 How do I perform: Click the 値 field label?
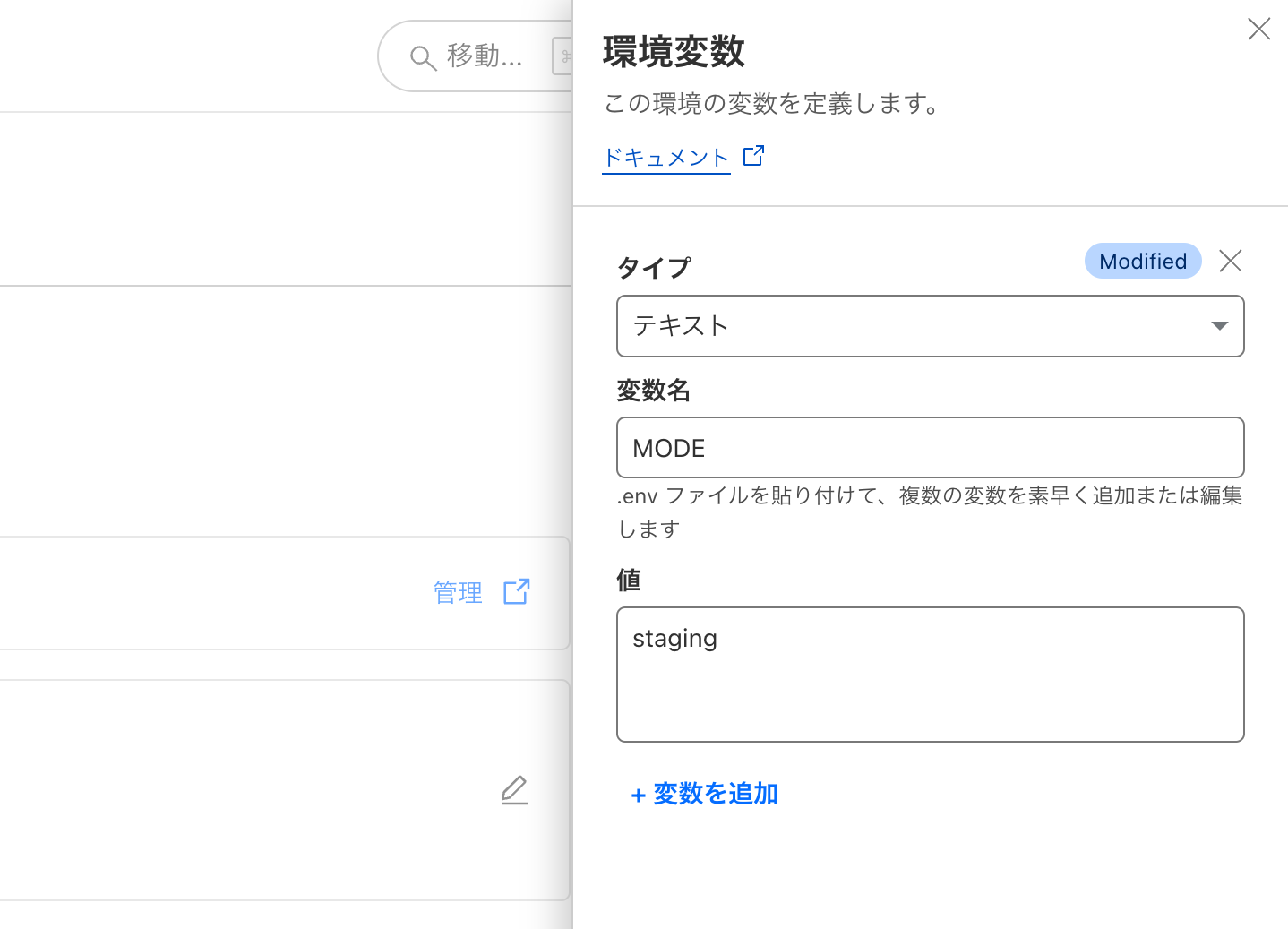[629, 581]
